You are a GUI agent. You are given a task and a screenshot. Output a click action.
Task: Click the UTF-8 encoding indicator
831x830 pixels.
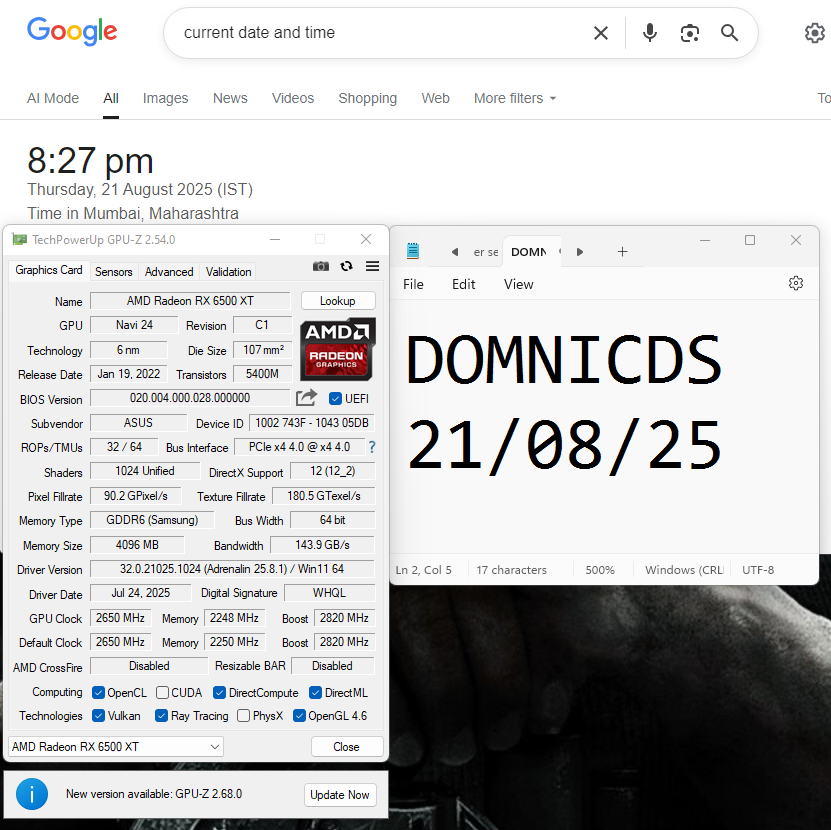(758, 570)
